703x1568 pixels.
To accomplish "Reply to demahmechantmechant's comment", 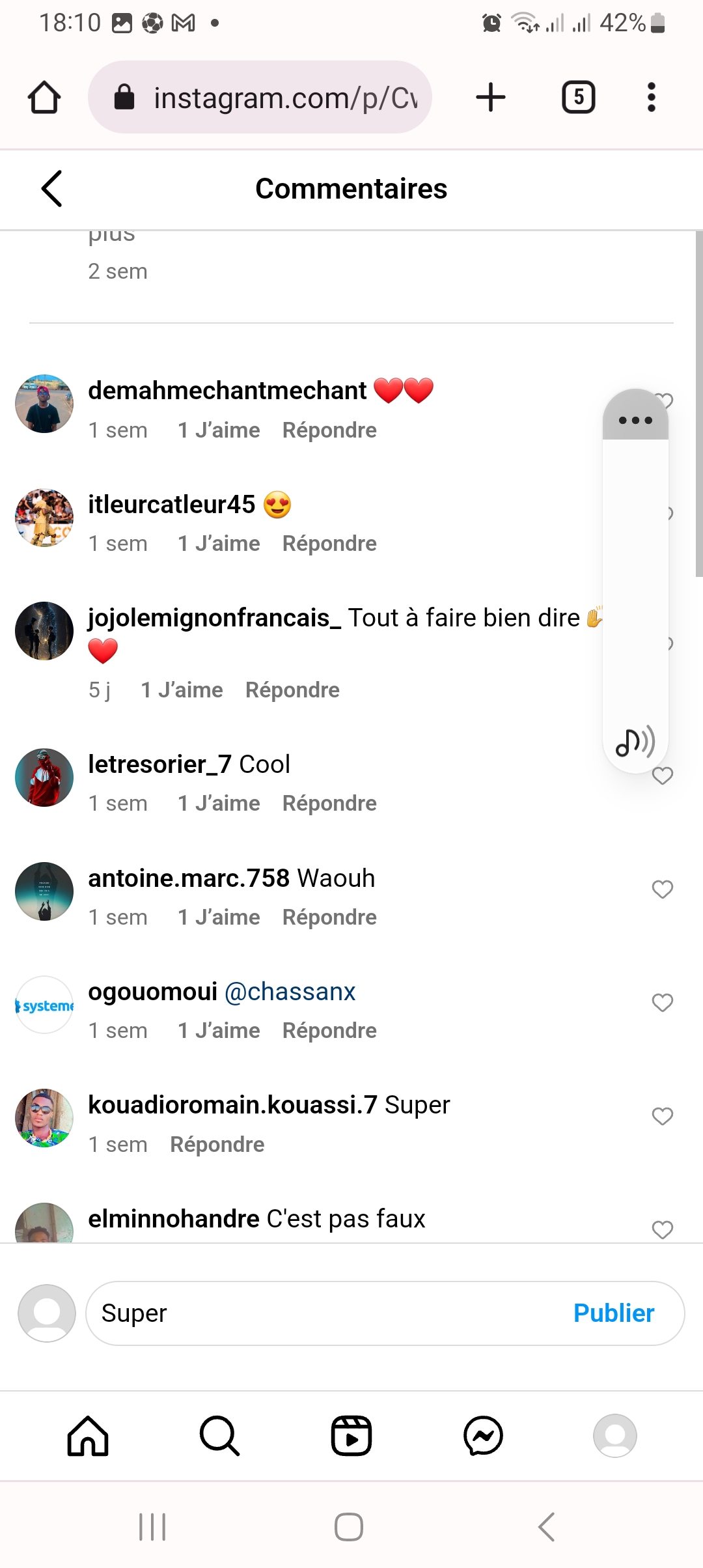I will tap(329, 430).
